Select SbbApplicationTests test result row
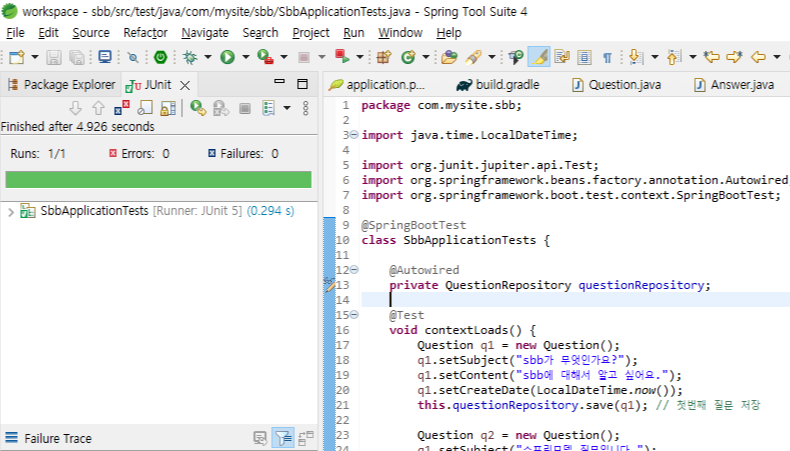The height and width of the screenshot is (451, 790). 158,211
